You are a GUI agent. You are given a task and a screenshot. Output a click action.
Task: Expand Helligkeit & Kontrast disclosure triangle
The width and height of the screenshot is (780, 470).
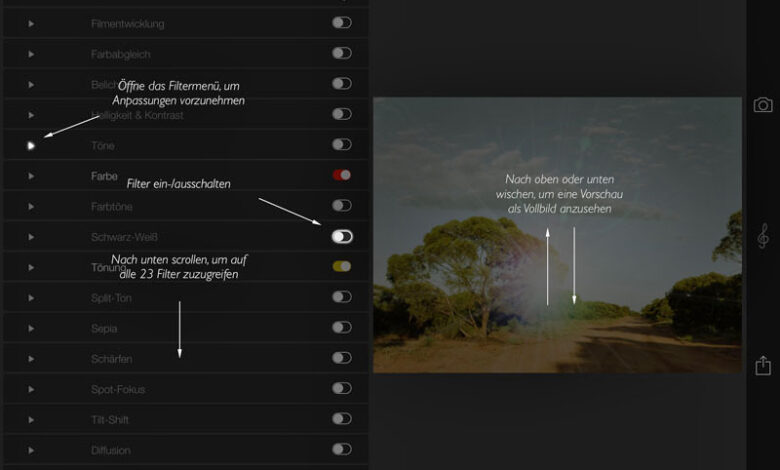click(x=31, y=115)
